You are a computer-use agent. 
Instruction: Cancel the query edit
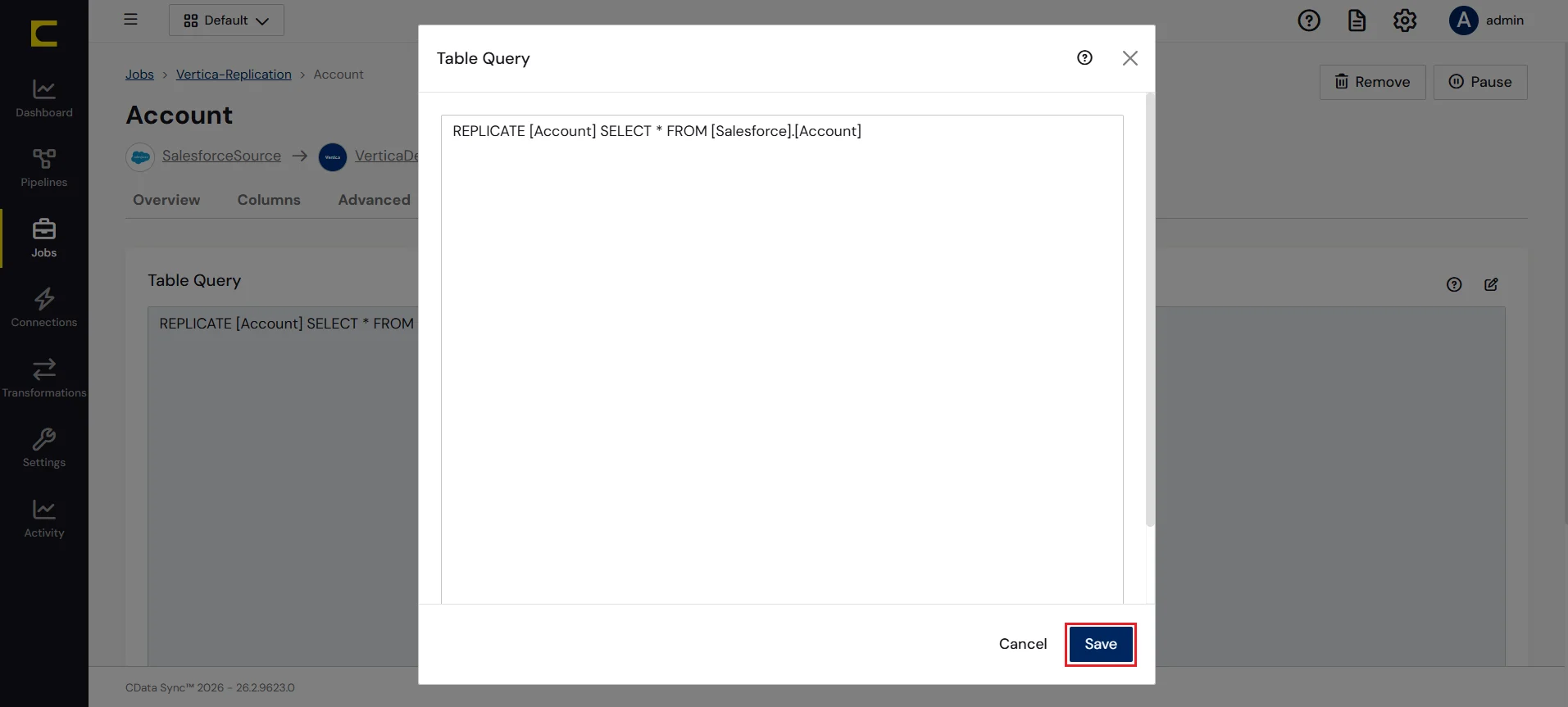[x=1023, y=644]
